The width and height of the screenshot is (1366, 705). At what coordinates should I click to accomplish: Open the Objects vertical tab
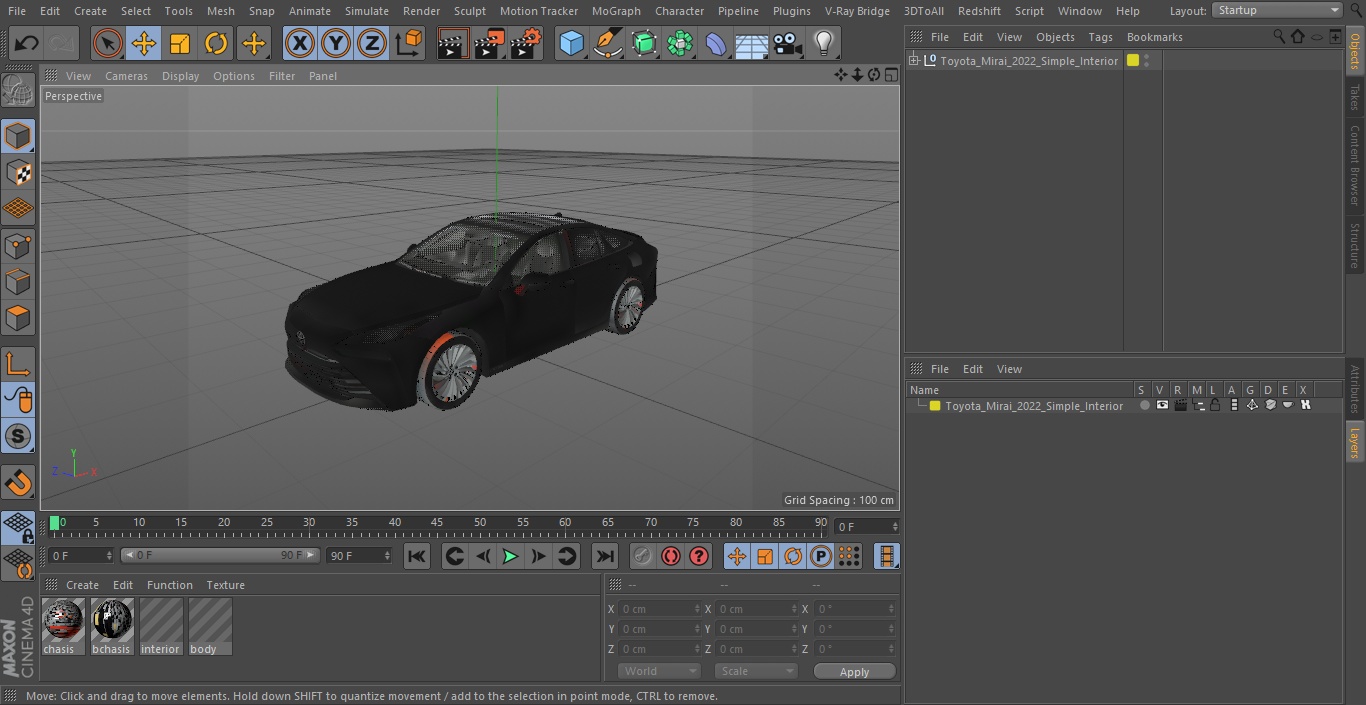[1355, 51]
